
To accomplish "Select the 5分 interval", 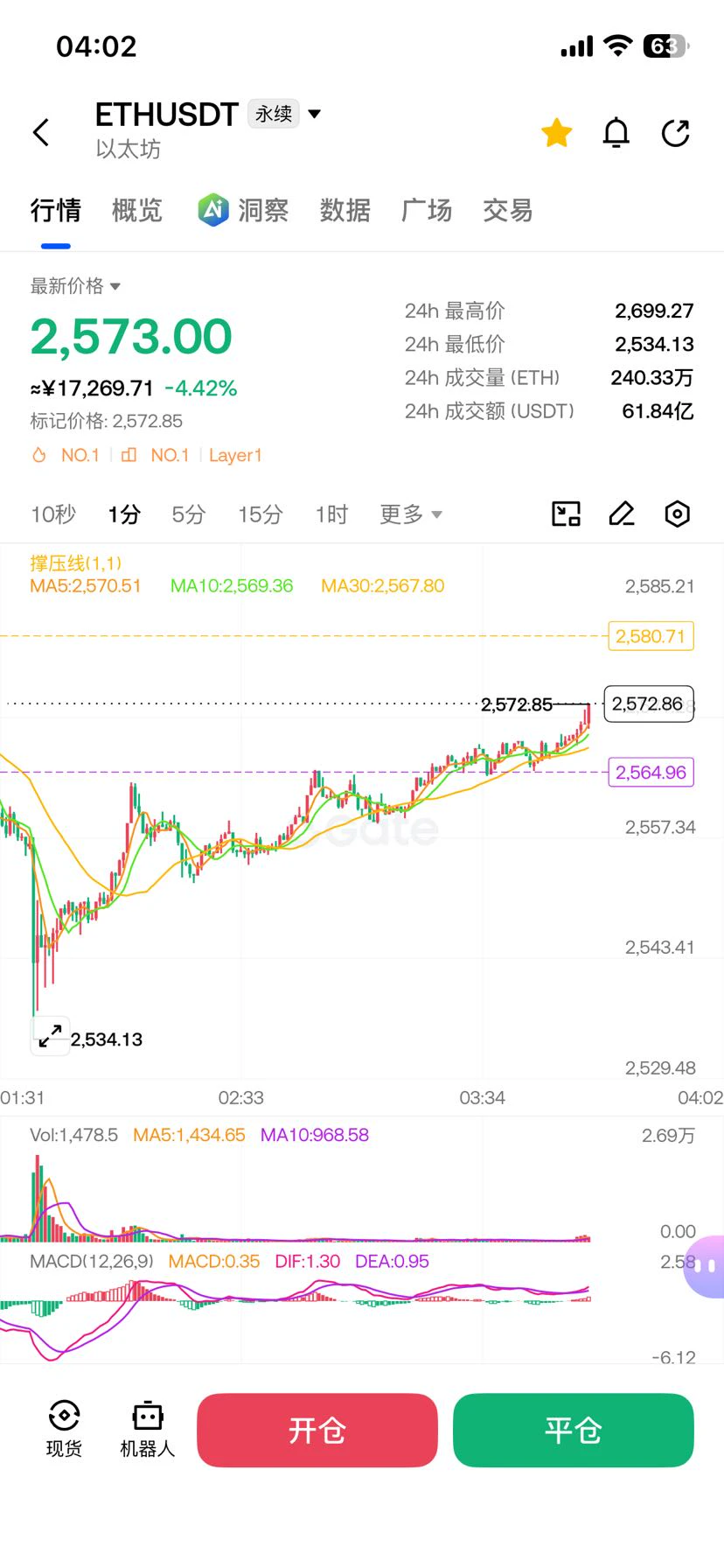I will click(x=188, y=514).
